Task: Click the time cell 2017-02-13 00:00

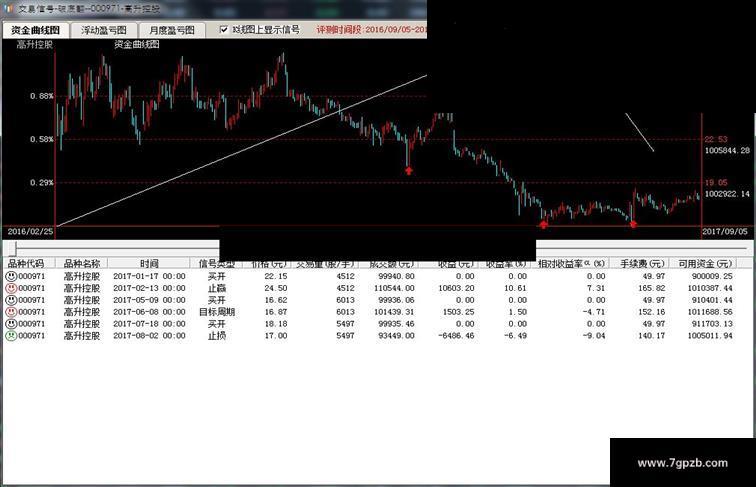Action: tap(149, 288)
